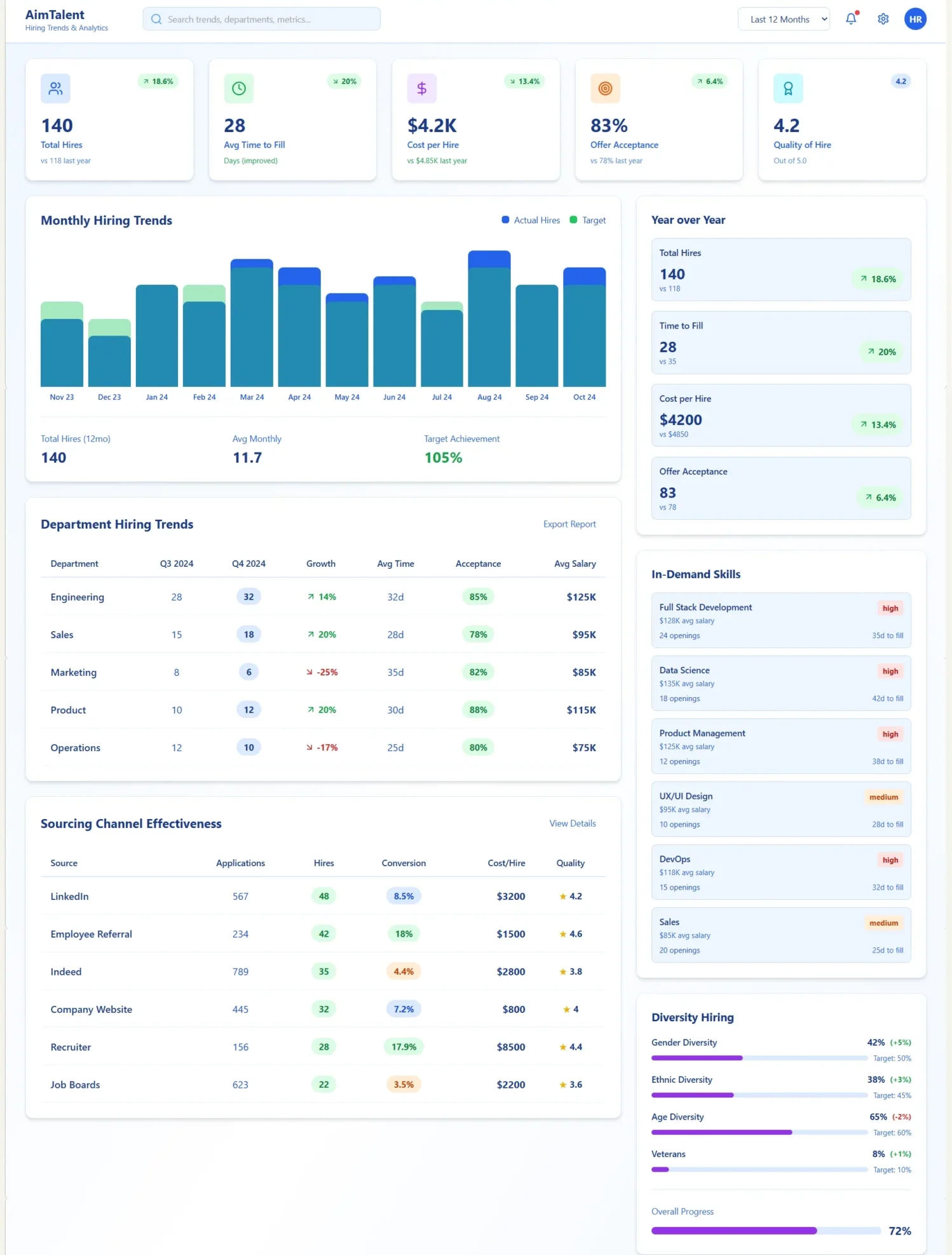Click the Product Management skill title
The image size is (952, 1255).
point(702,733)
